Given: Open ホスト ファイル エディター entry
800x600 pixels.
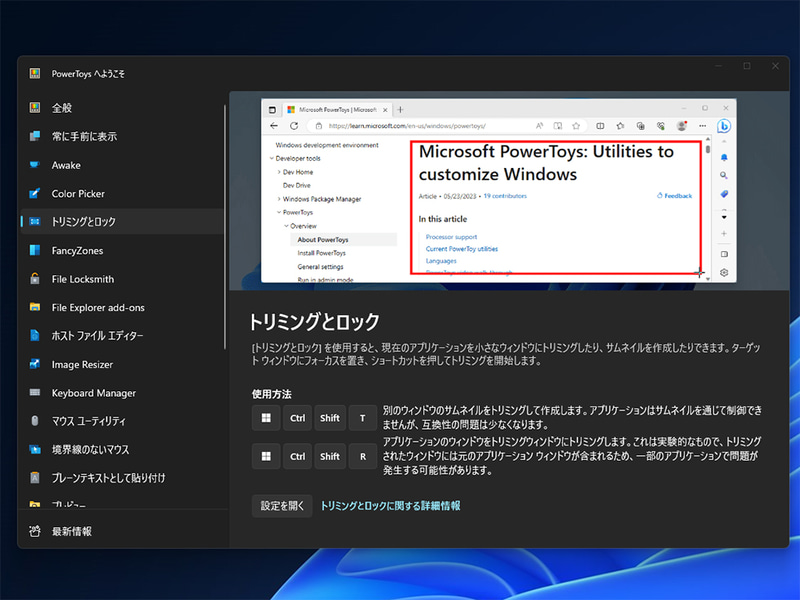Looking at the screenshot, I should tap(122, 335).
